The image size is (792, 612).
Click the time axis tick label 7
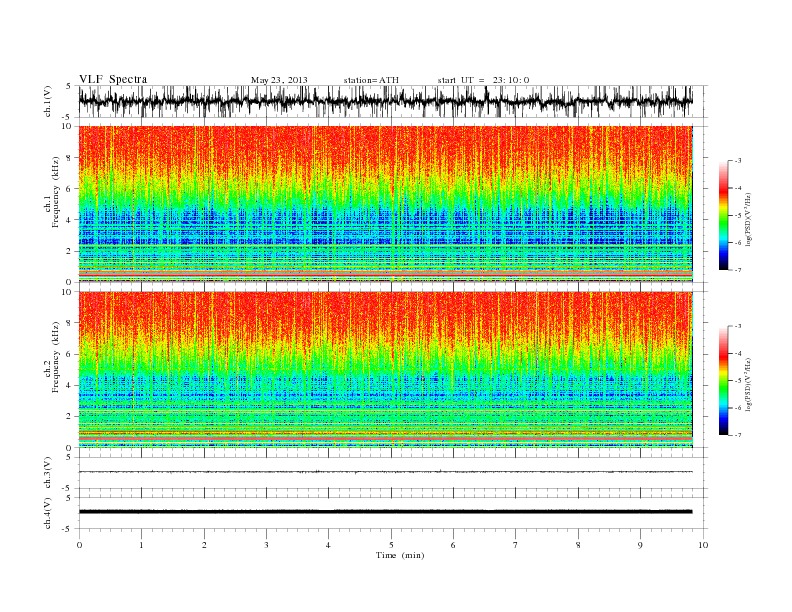coord(516,545)
